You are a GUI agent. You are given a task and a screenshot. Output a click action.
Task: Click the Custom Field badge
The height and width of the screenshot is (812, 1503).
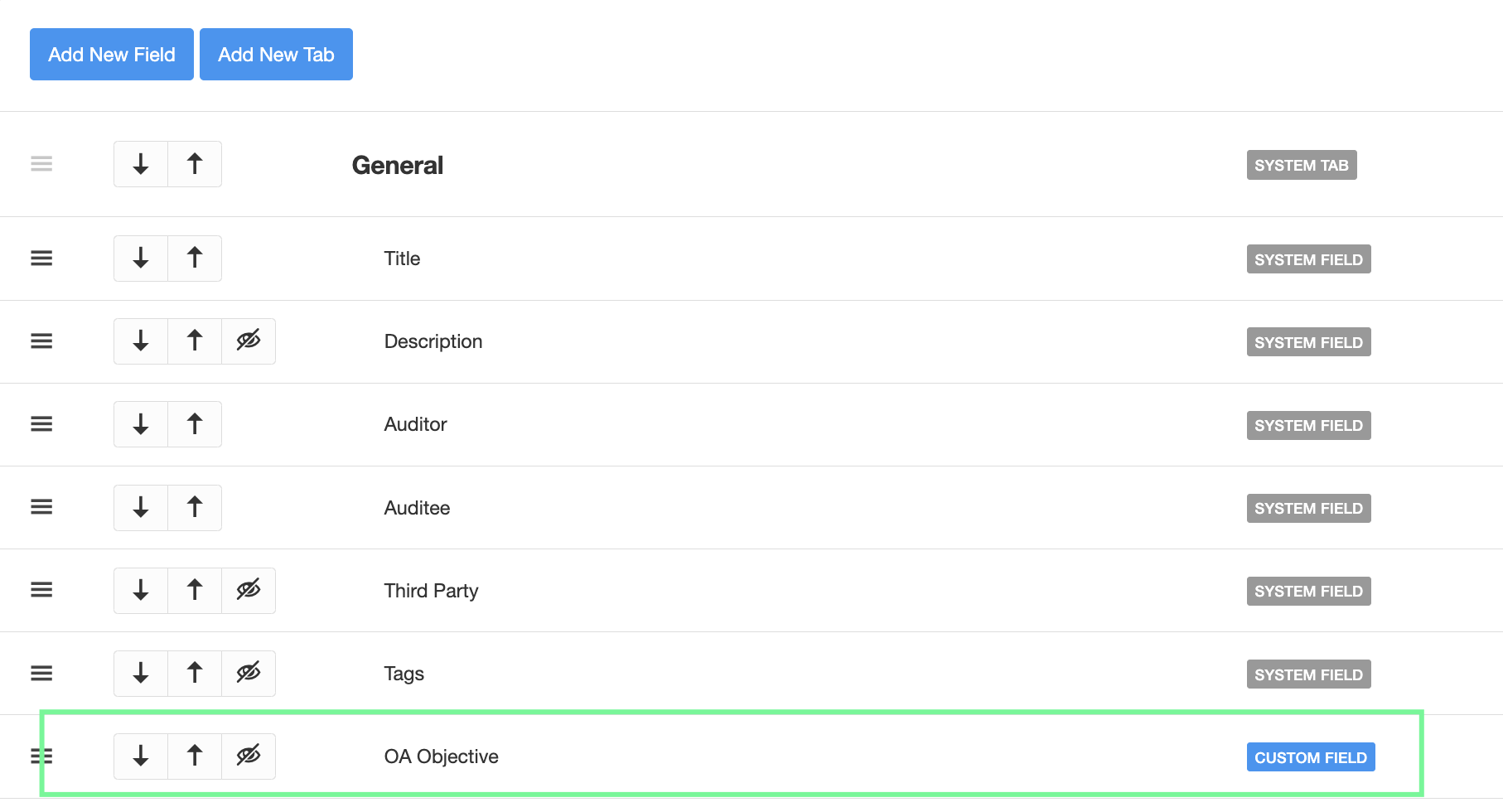point(1310,757)
